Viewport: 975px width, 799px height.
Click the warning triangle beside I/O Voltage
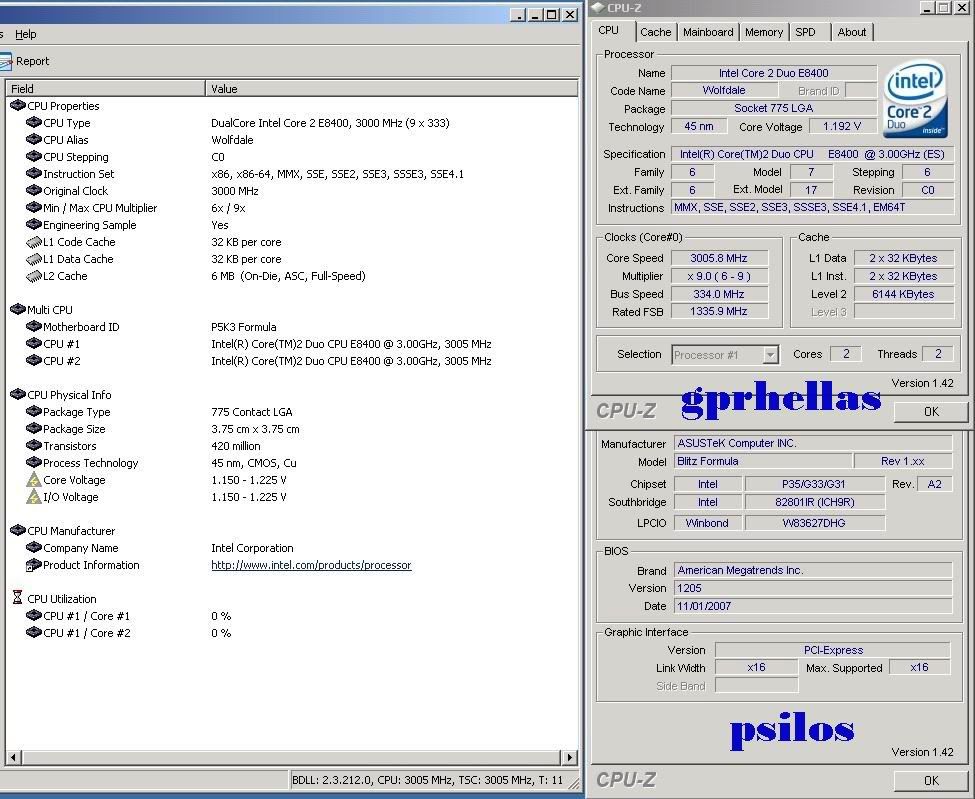click(32, 497)
